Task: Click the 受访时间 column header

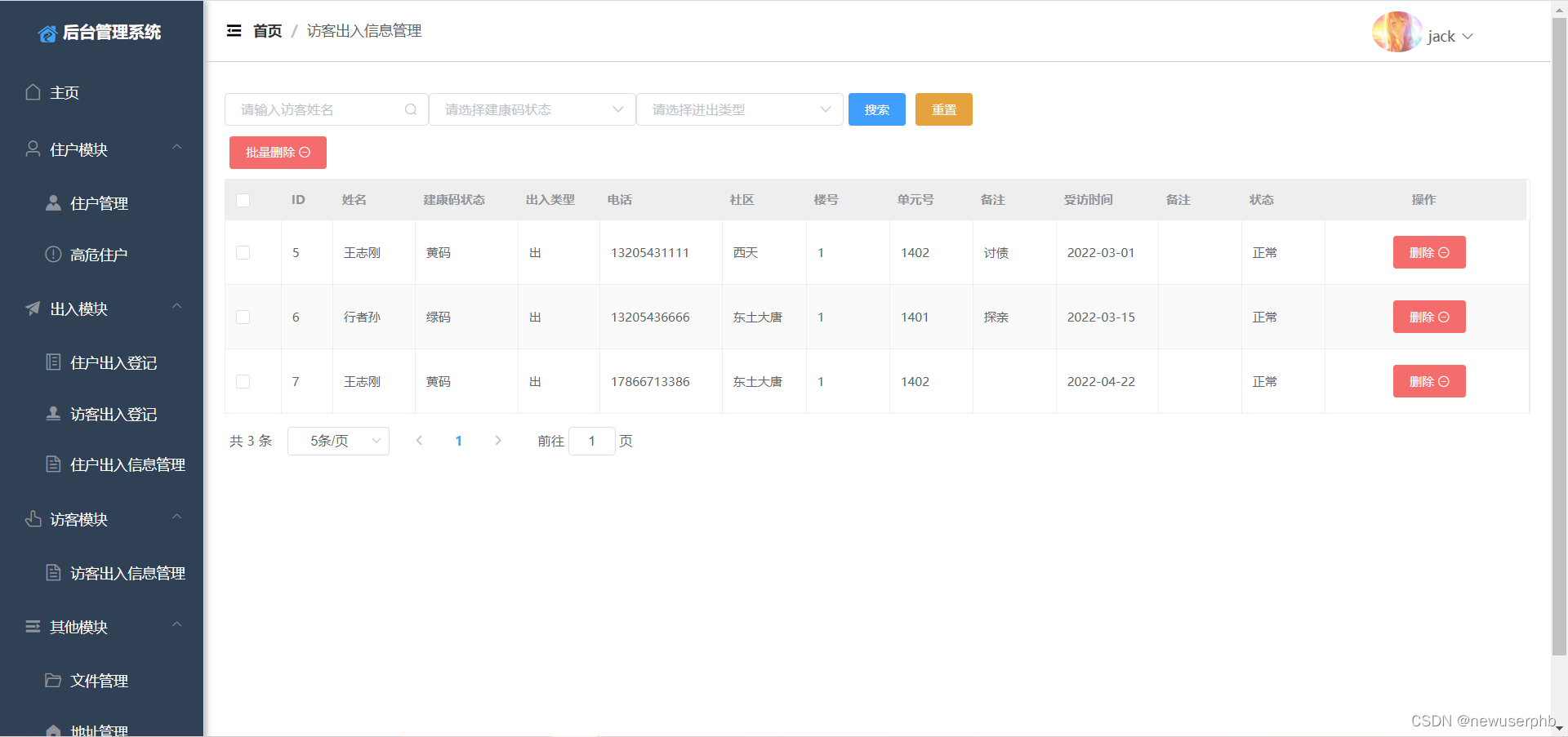Action: point(1089,200)
